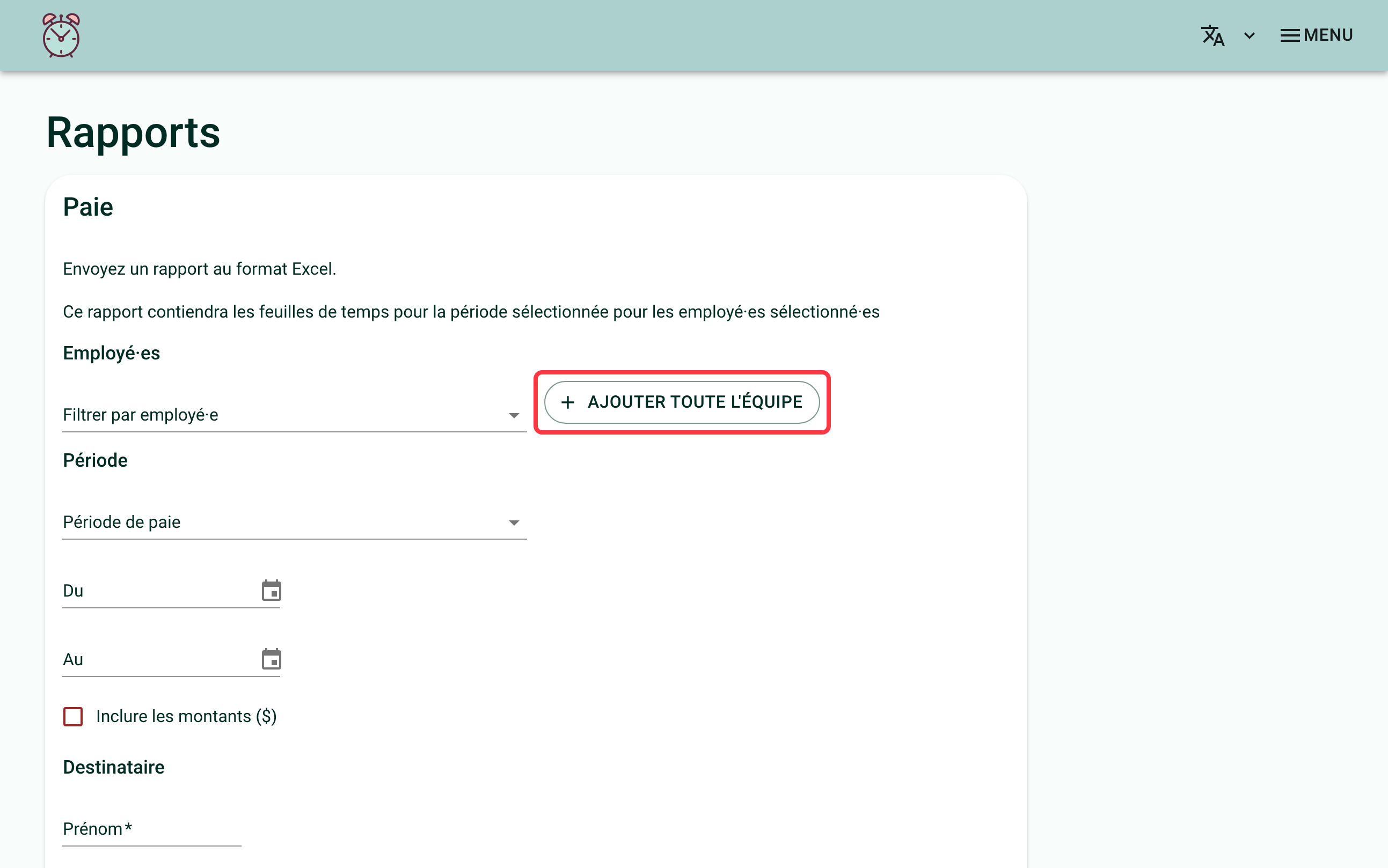Click the Période de paie field text
Image resolution: width=1388 pixels, height=868 pixels.
pos(122,522)
